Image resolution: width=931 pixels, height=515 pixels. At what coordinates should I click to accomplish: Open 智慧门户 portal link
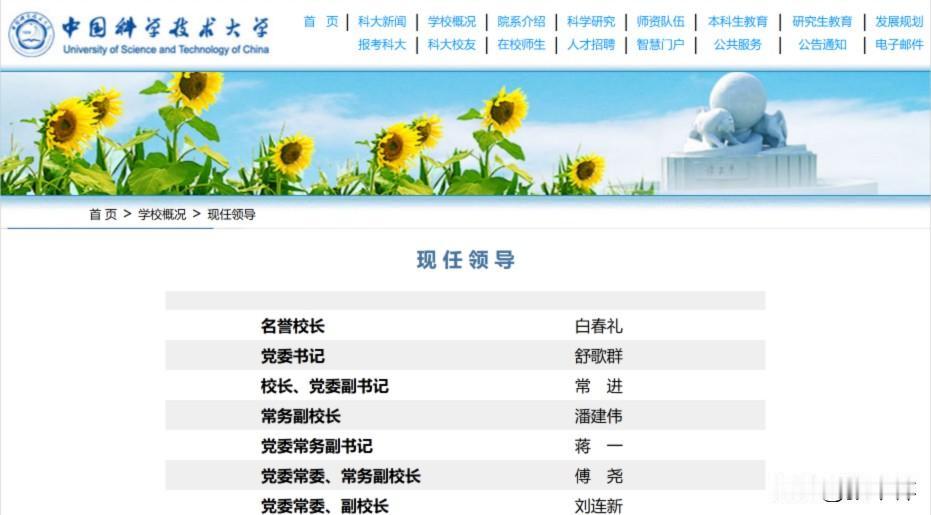[x=661, y=45]
